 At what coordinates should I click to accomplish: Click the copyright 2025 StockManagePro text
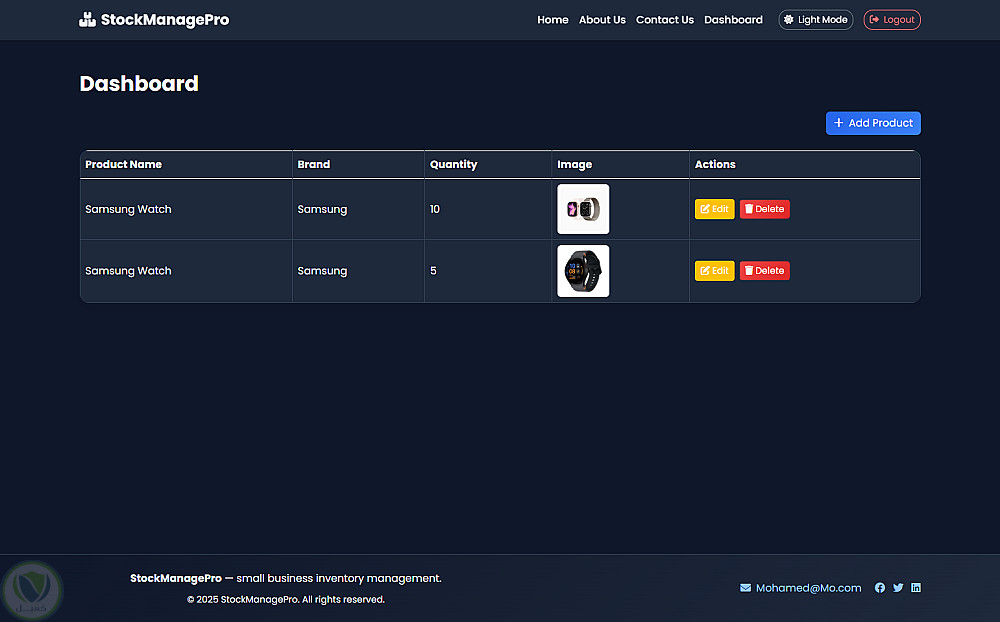(286, 600)
